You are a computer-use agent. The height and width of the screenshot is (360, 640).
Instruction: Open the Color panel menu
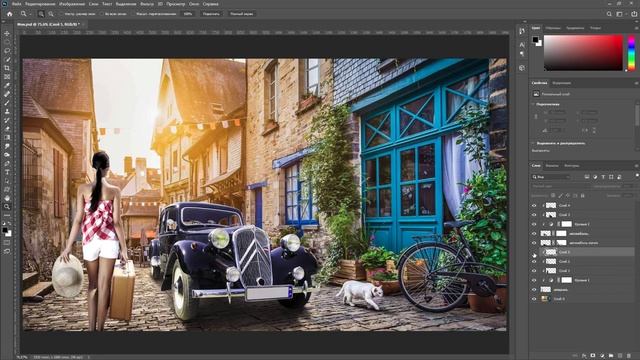(636, 28)
